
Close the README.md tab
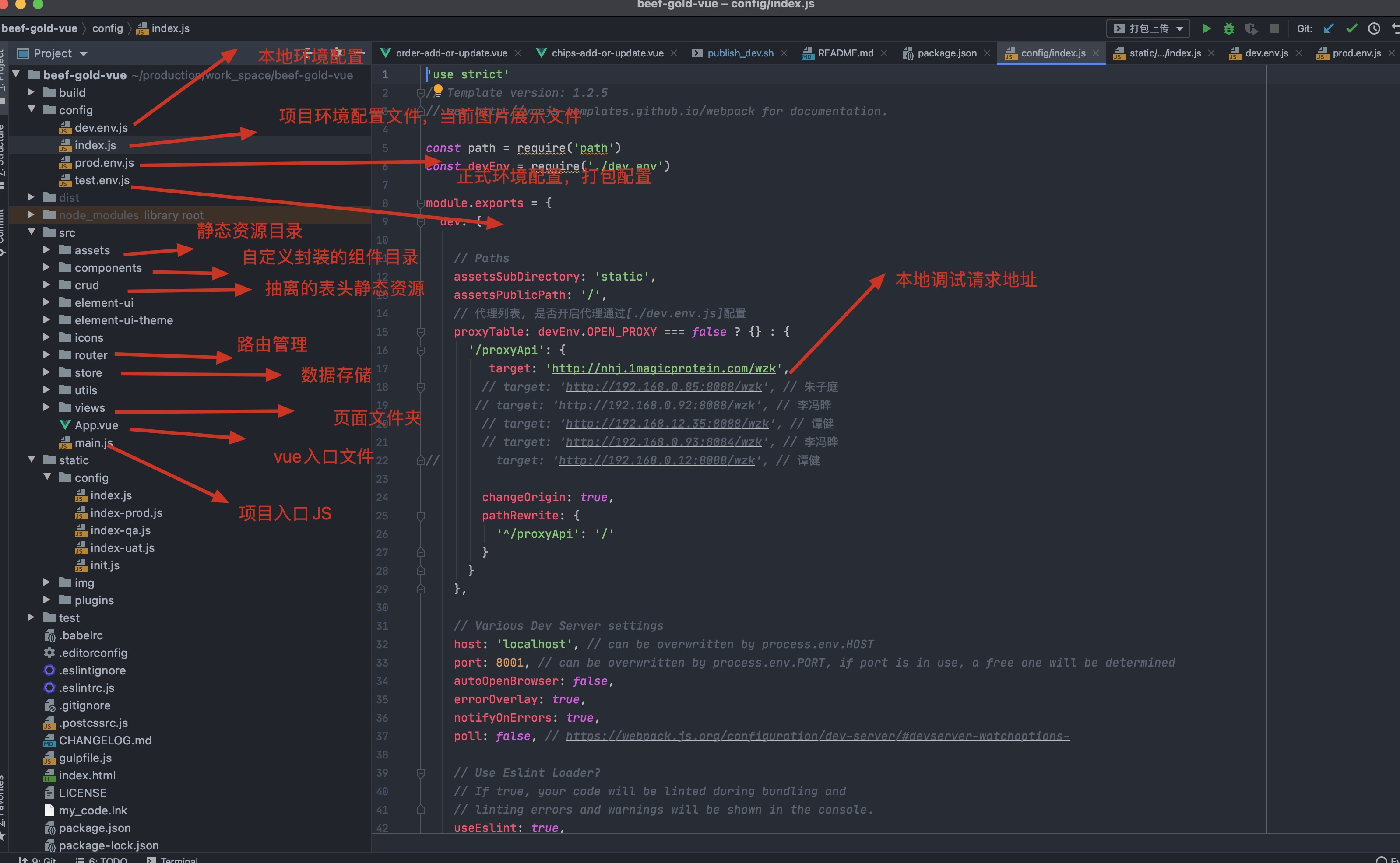tap(883, 53)
